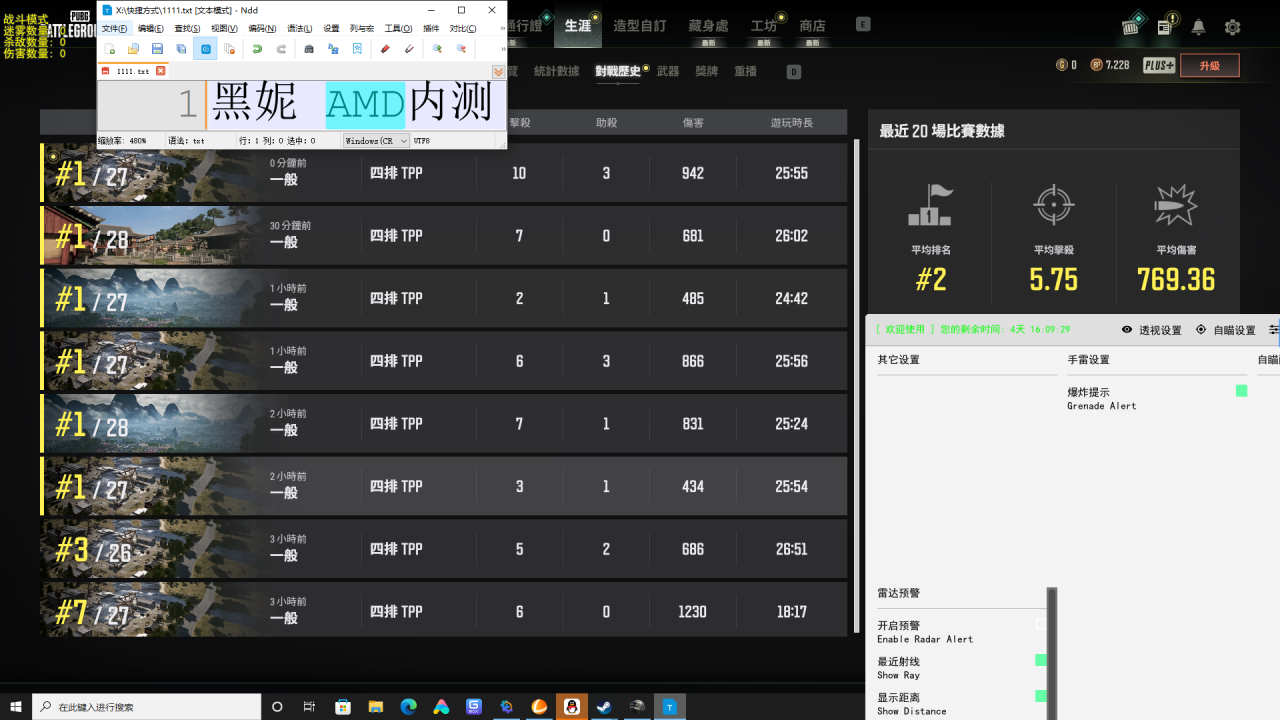Screen dimensions: 1280x720
Task: Open the 文件(F) menu in Ndd
Action: 115,28
